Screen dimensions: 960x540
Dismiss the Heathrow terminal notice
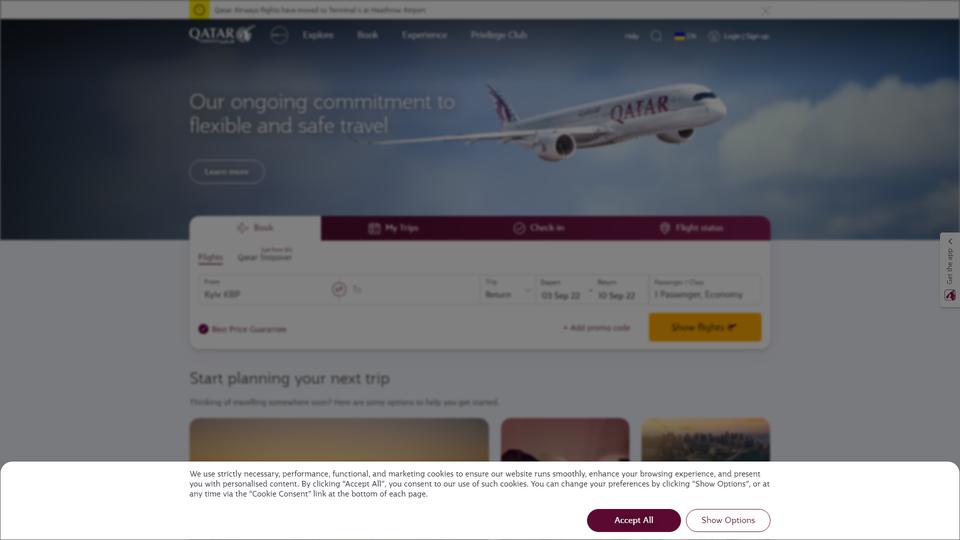(x=765, y=10)
